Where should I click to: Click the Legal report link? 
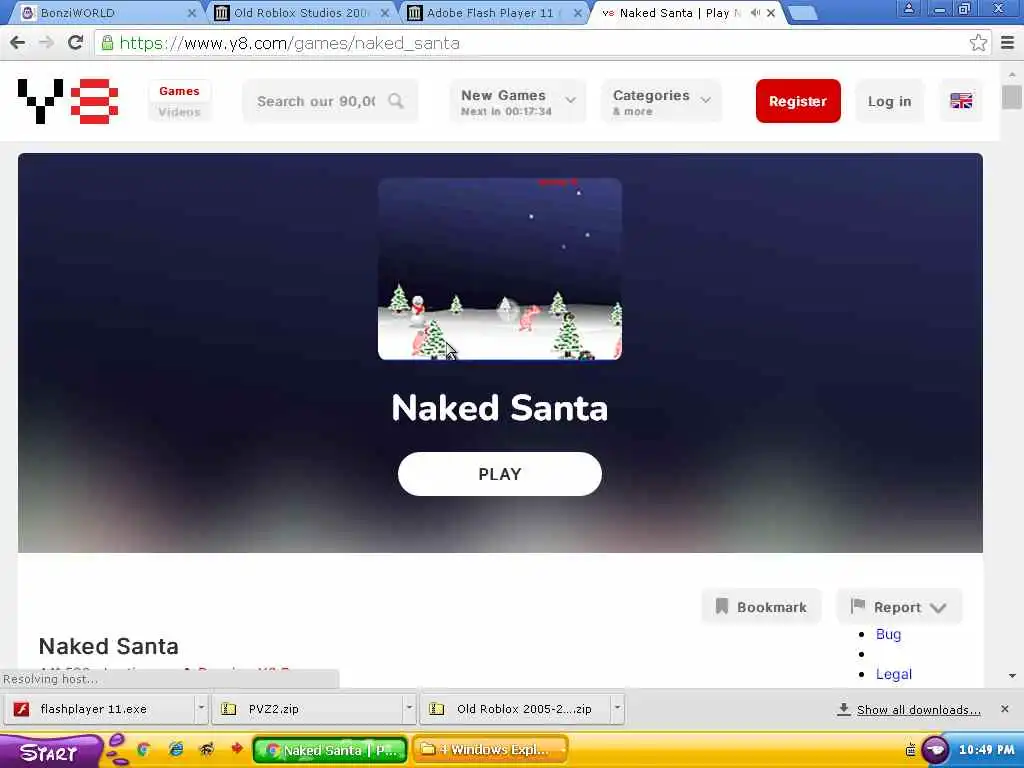point(893,674)
